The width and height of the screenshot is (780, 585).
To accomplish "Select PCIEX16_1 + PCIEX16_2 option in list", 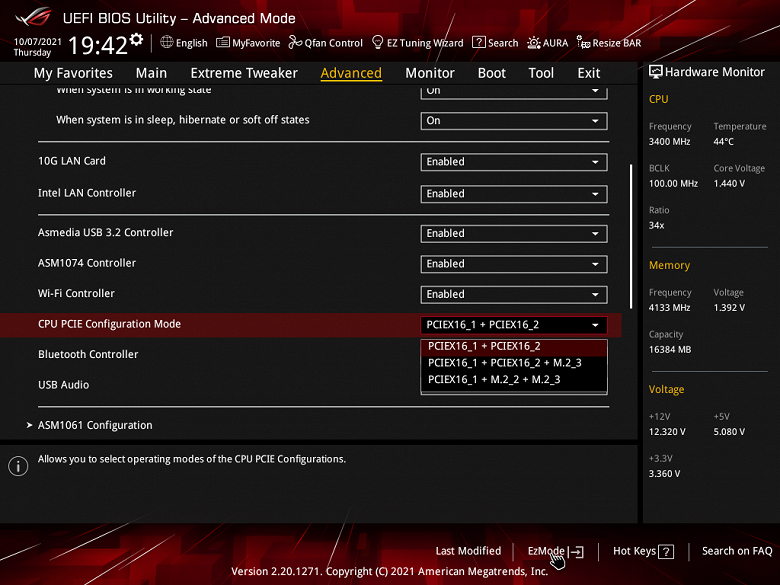I will [x=514, y=347].
